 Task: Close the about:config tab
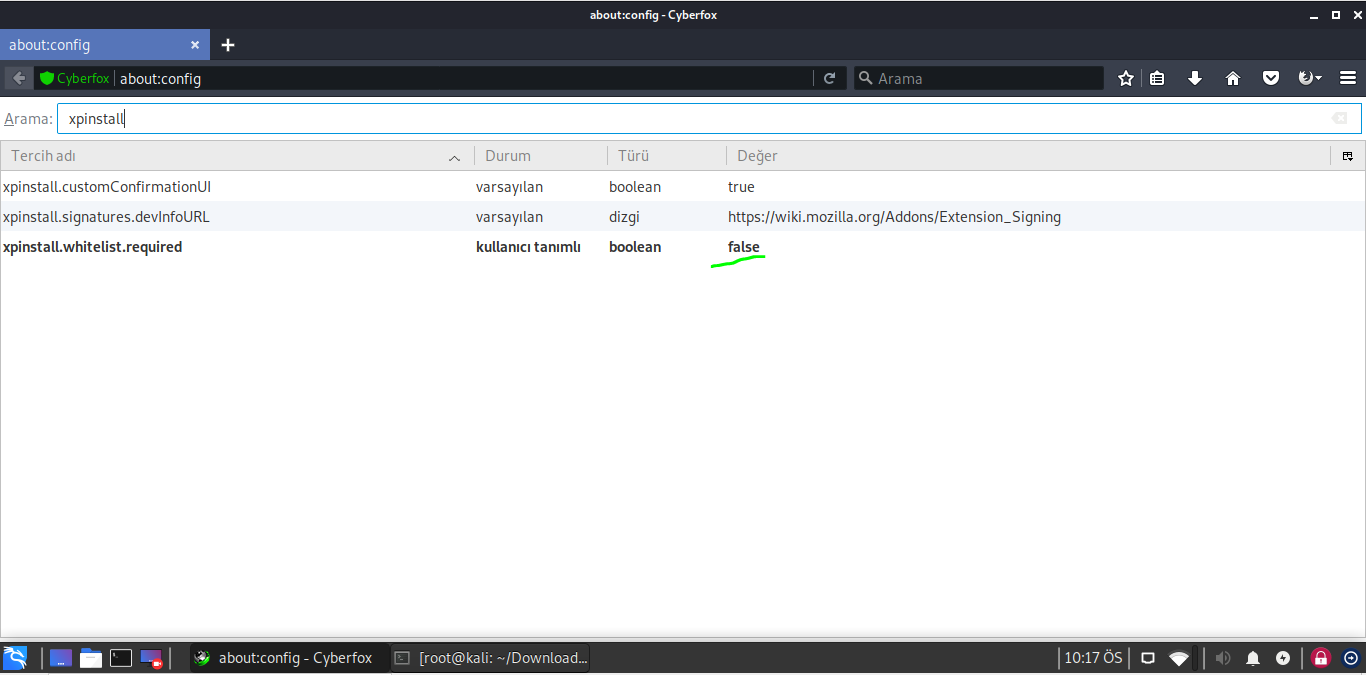pos(195,45)
